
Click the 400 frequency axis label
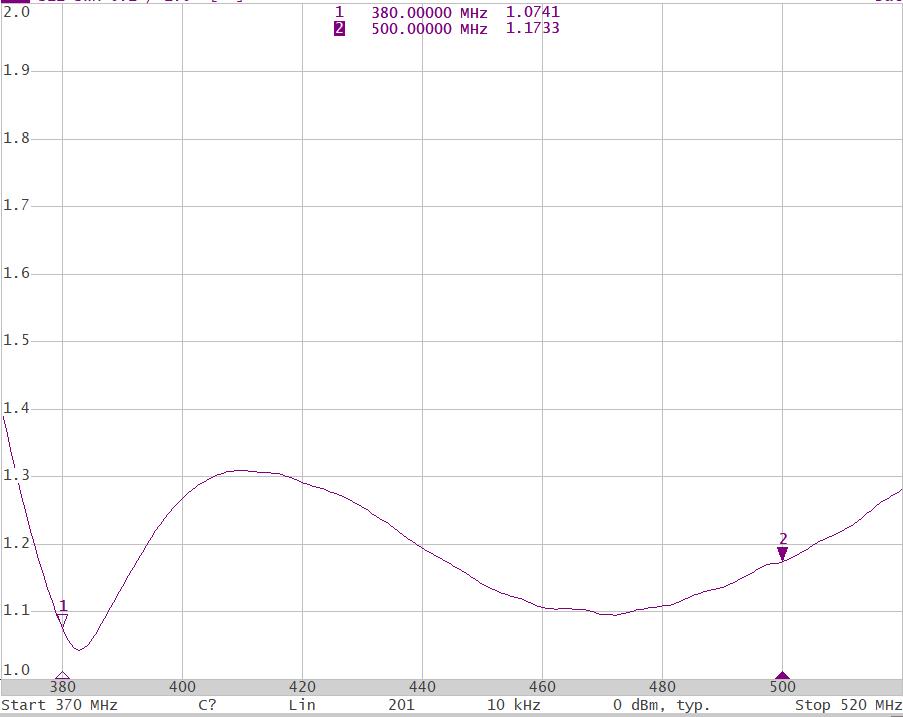183,686
